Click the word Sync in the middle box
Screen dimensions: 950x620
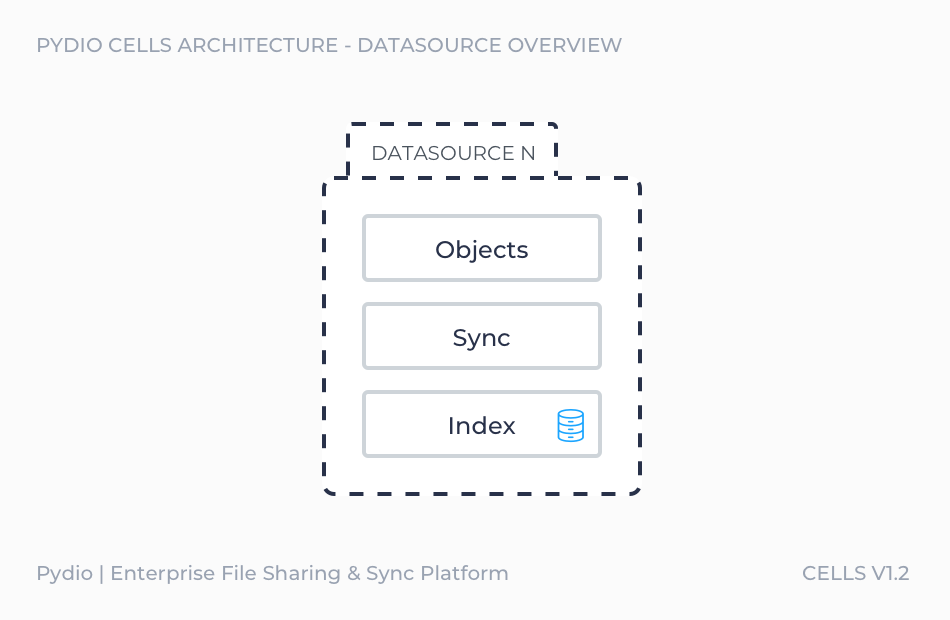pyautogui.click(x=482, y=338)
